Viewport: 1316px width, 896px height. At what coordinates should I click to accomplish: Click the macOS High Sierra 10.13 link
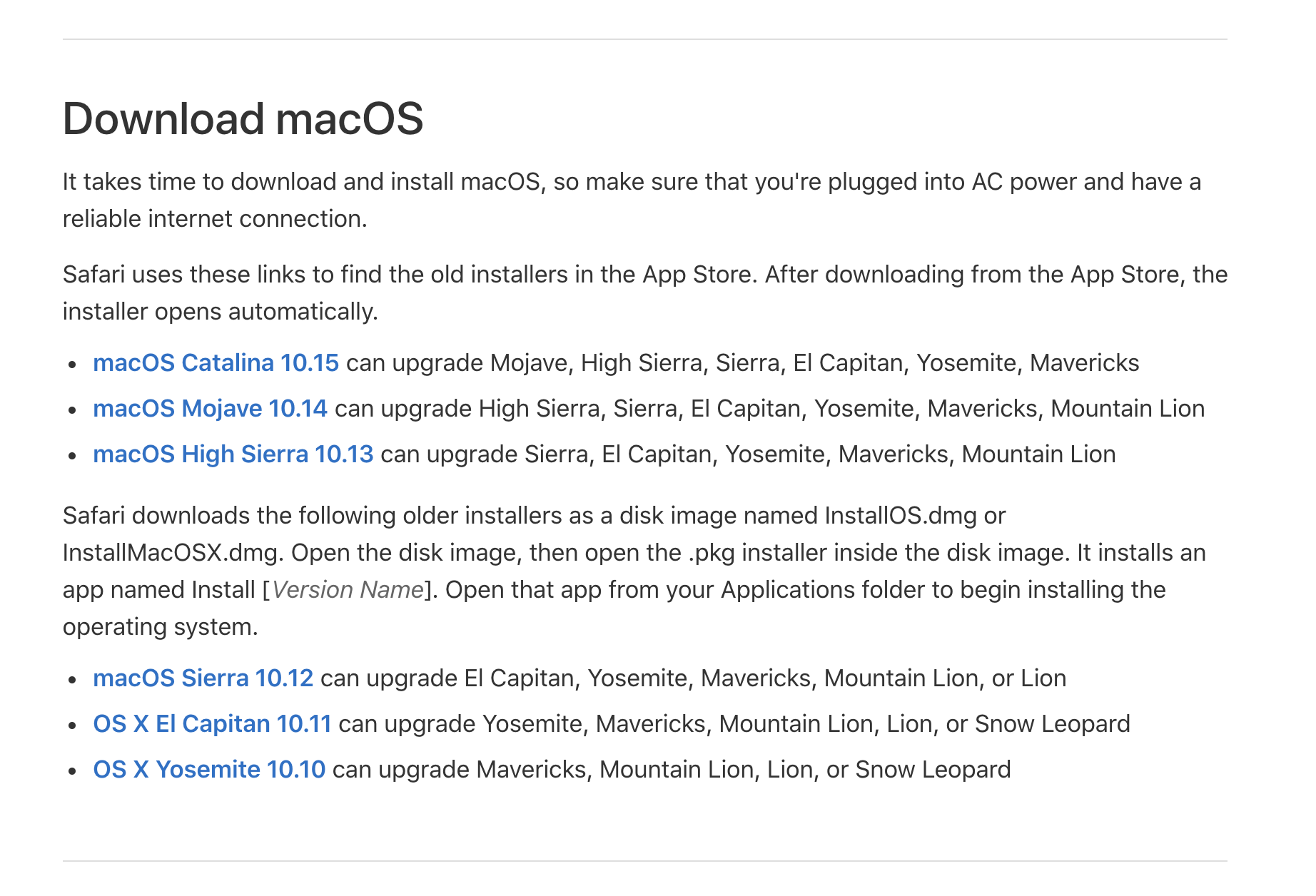click(233, 454)
